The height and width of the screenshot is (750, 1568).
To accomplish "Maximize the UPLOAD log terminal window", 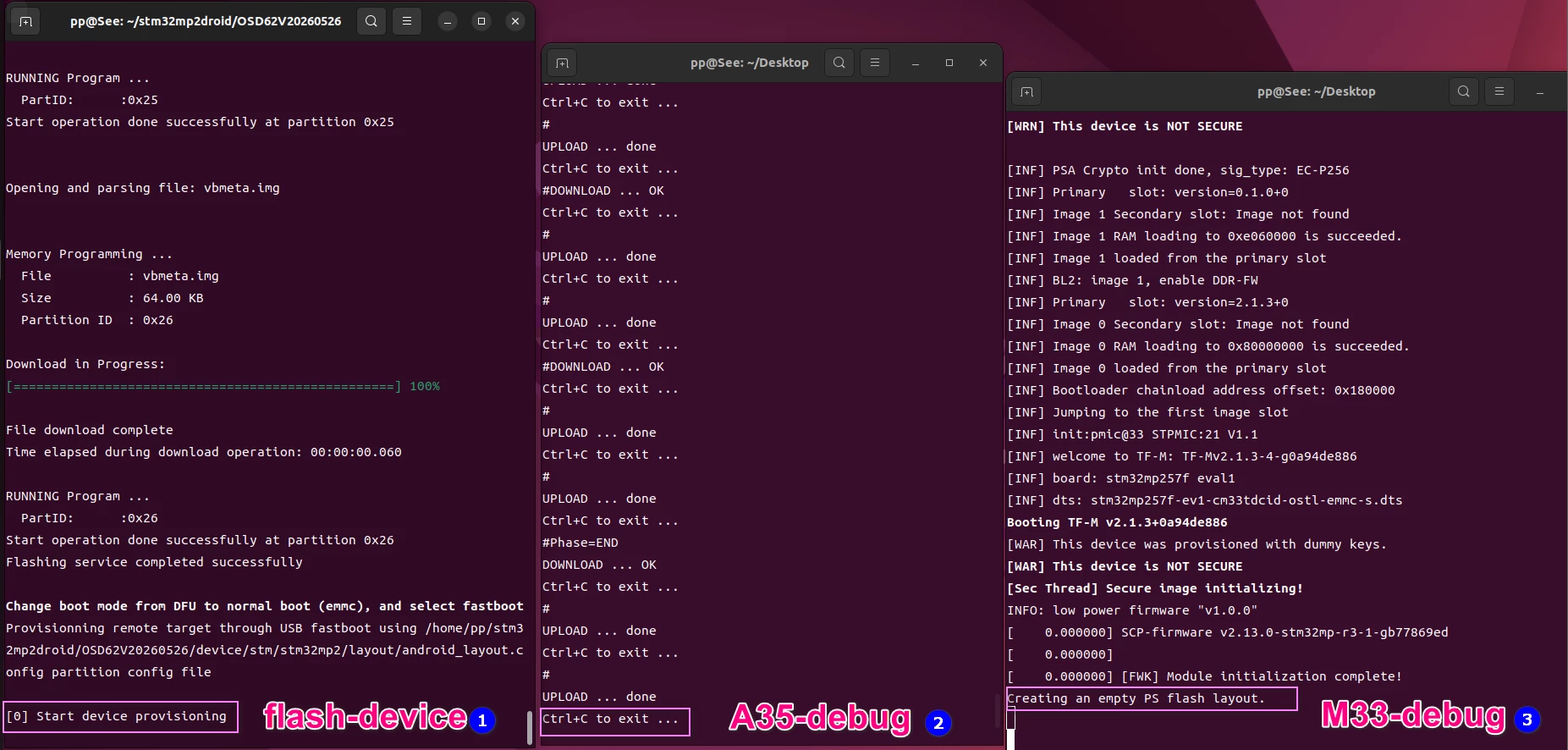I will 949,63.
